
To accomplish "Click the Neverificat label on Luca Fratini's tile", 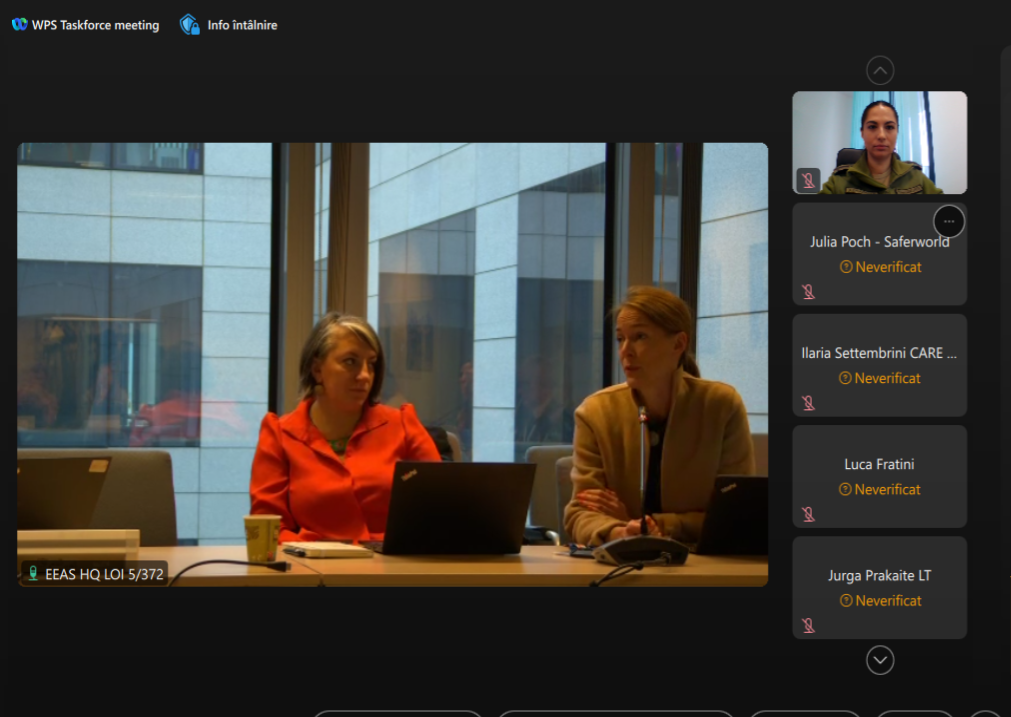I will pyautogui.click(x=888, y=489).
